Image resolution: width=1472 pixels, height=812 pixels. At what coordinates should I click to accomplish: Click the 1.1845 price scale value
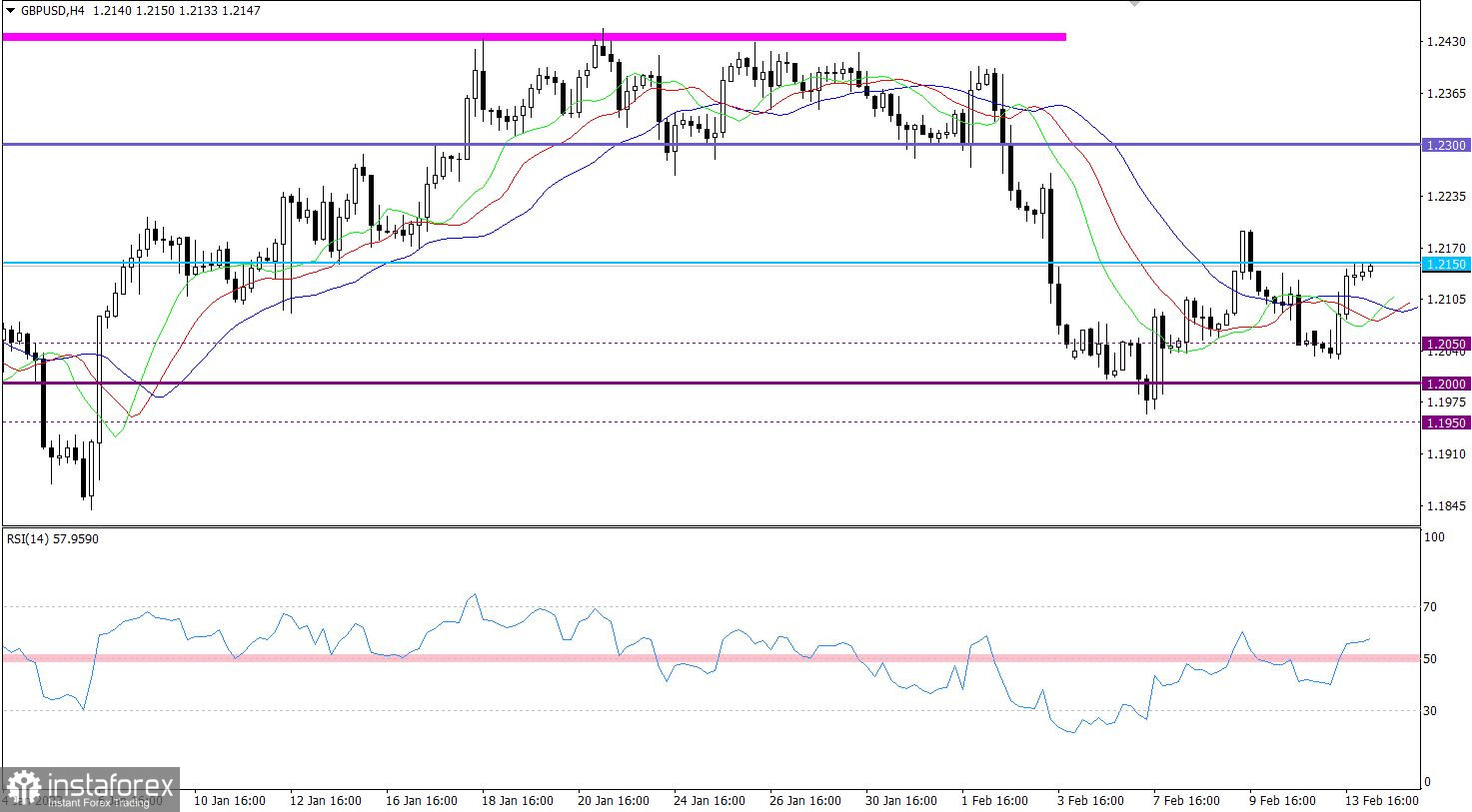1447,506
